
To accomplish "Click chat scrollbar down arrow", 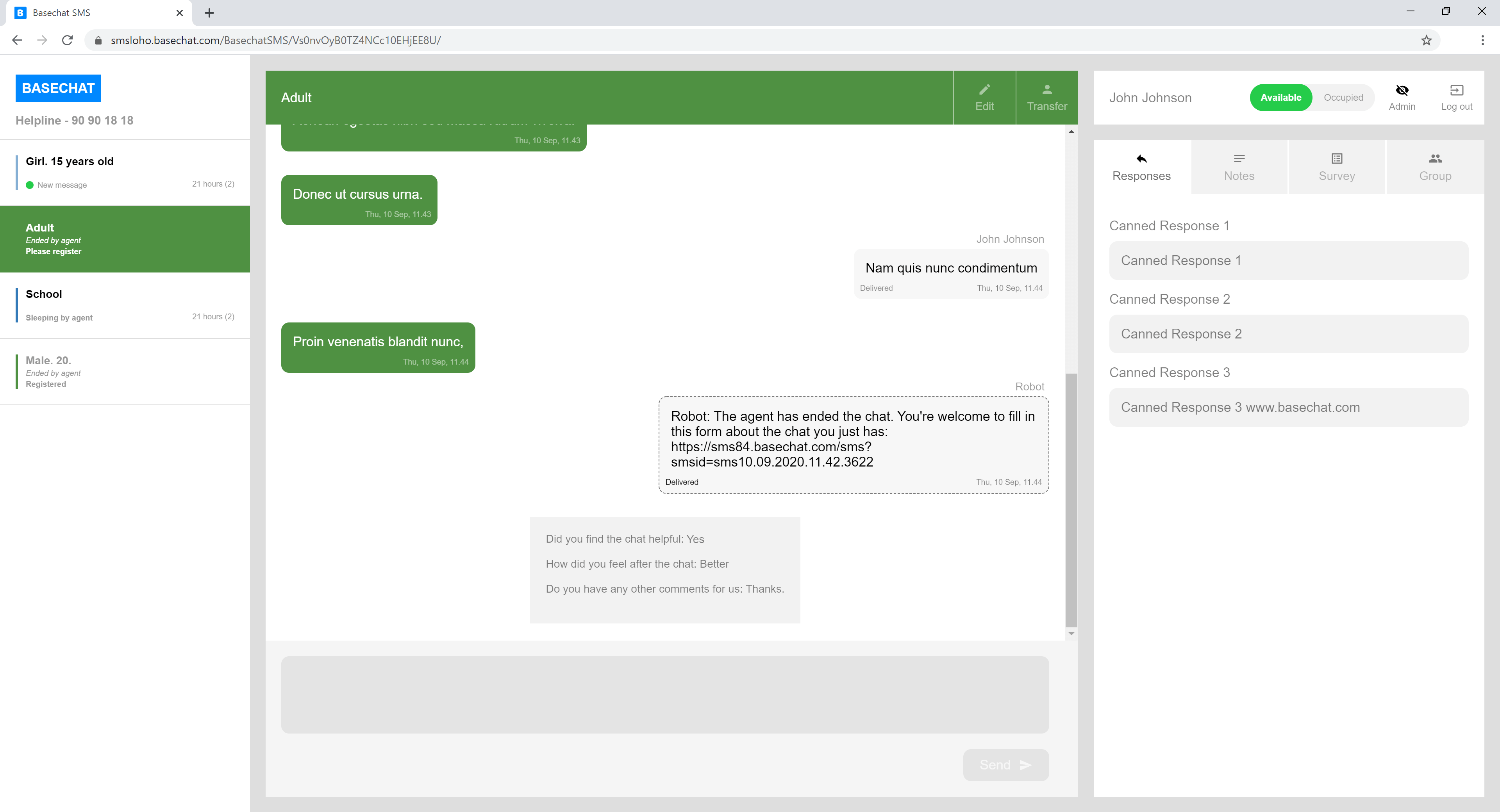I will click(x=1071, y=633).
